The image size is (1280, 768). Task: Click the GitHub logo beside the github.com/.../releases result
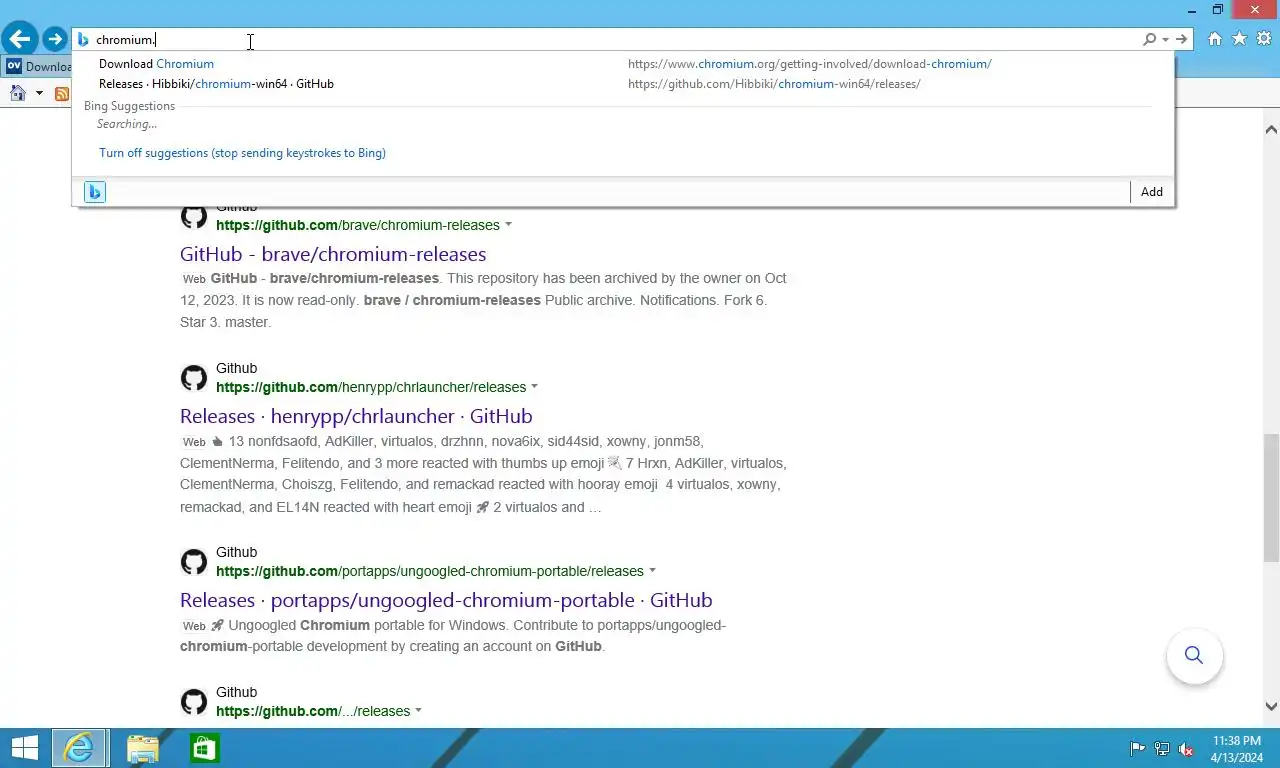[x=194, y=702]
